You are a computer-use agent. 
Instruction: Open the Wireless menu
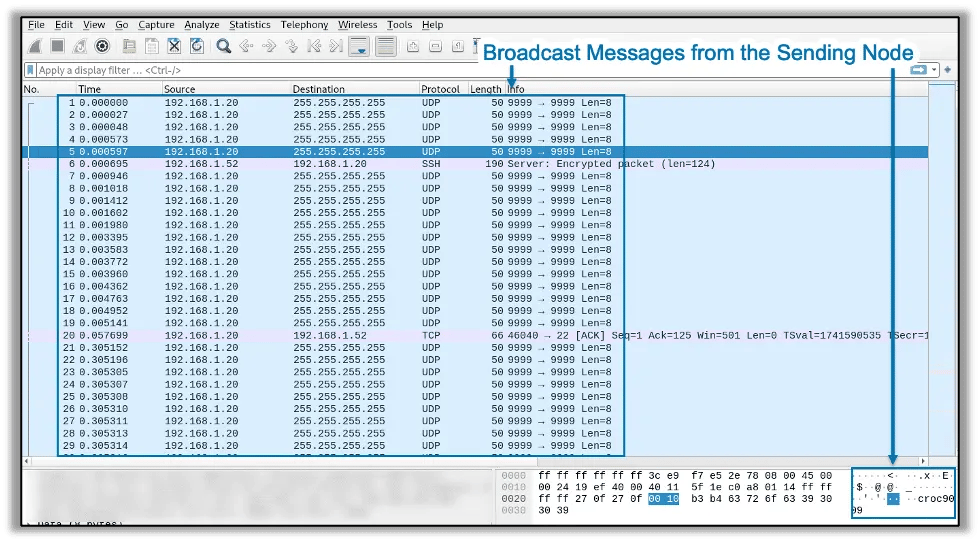pyautogui.click(x=358, y=24)
